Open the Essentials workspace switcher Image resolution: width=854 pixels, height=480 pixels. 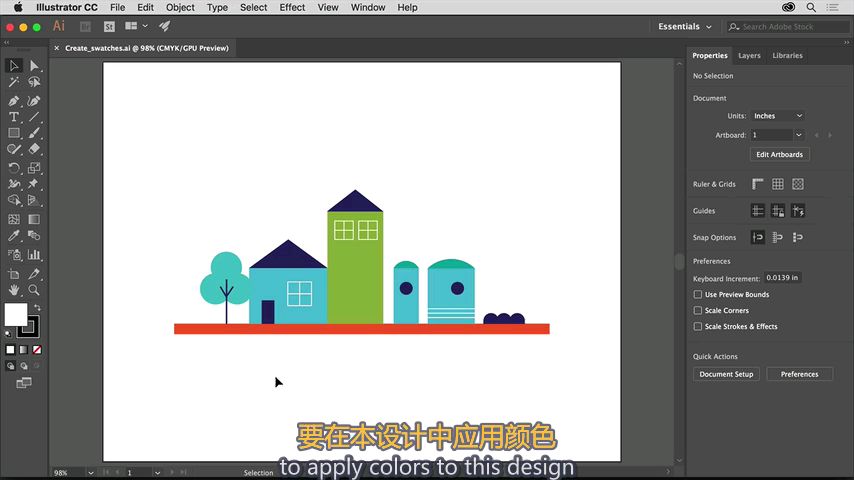coord(685,27)
